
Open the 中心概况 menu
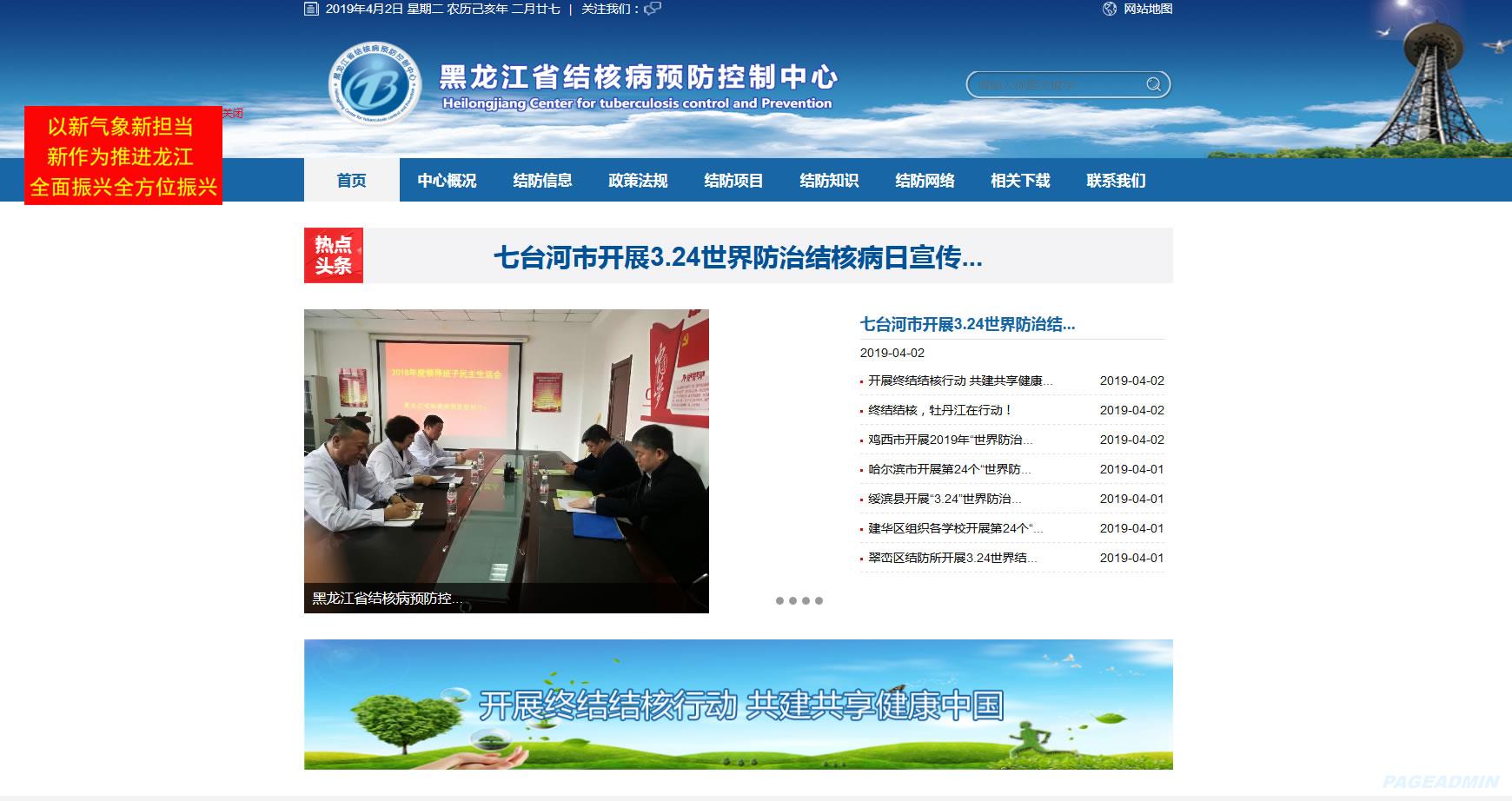coord(447,181)
